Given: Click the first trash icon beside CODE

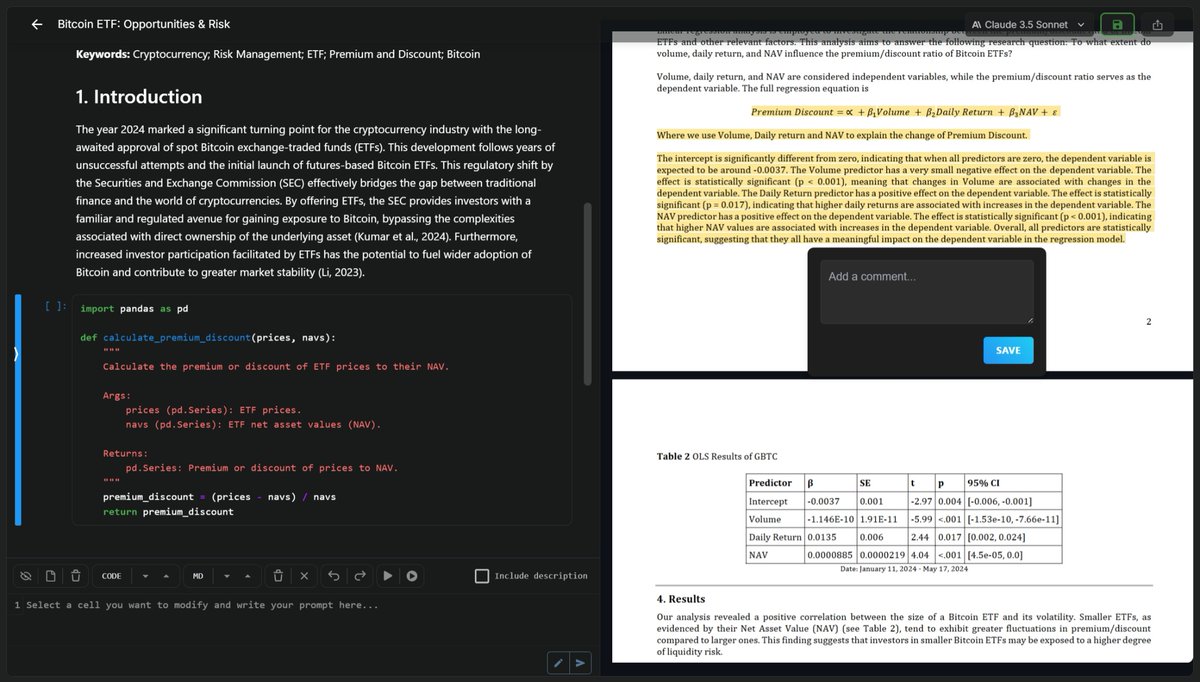Looking at the screenshot, I should pos(76,576).
